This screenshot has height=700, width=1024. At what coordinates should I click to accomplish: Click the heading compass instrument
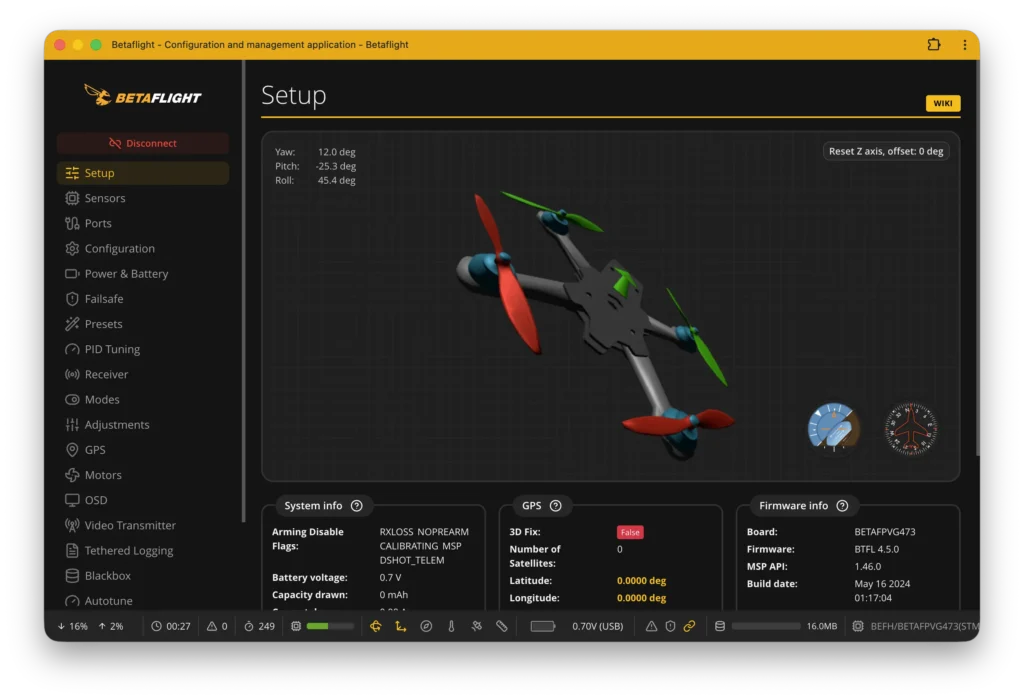pyautogui.click(x=910, y=428)
